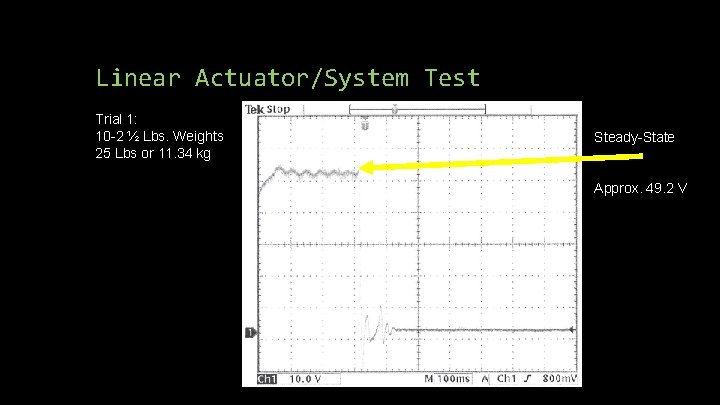Select the "Trial 1:" text line
Screen dimensions: 720x405
(116, 119)
